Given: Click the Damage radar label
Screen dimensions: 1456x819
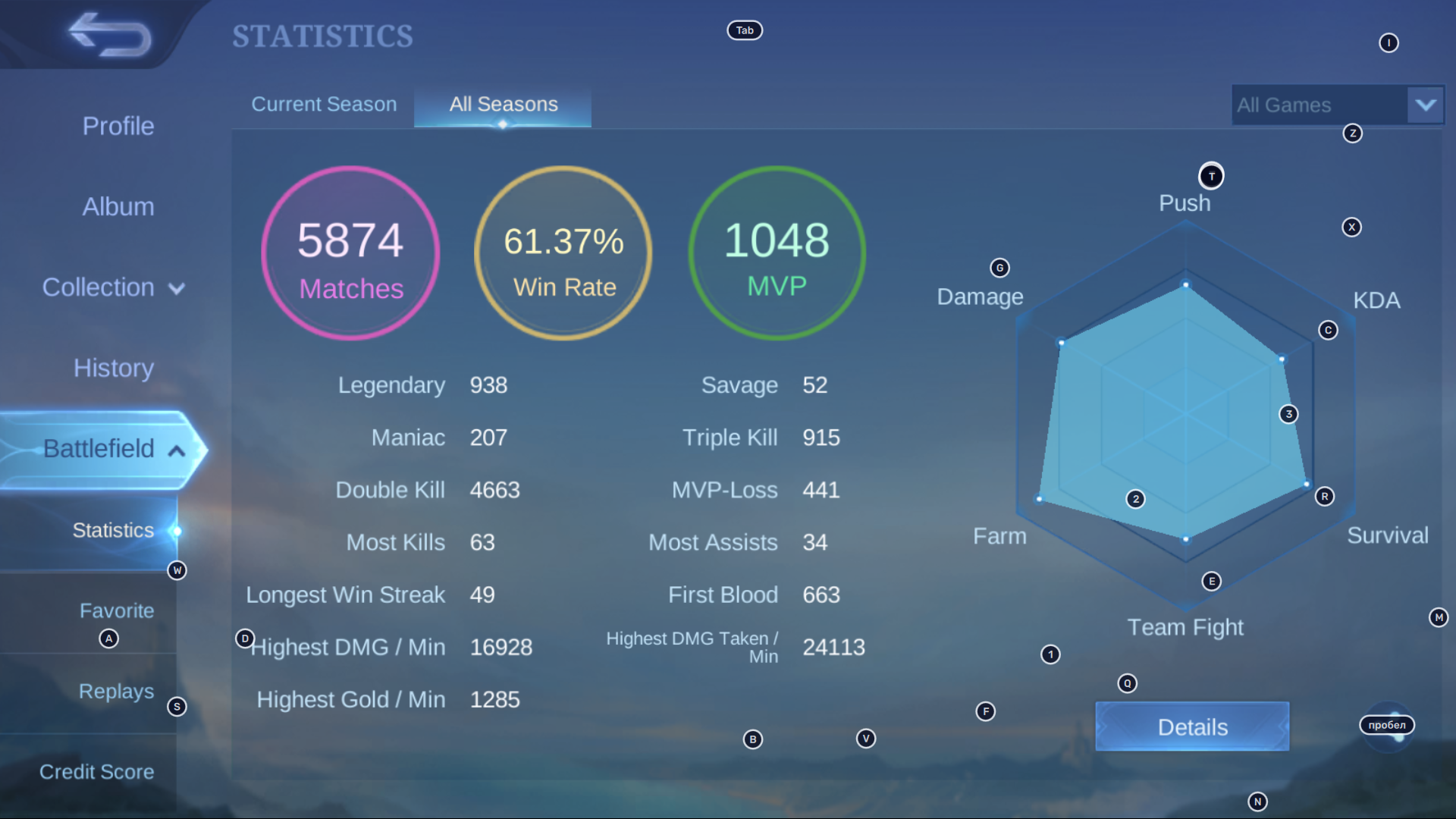Looking at the screenshot, I should tap(980, 297).
